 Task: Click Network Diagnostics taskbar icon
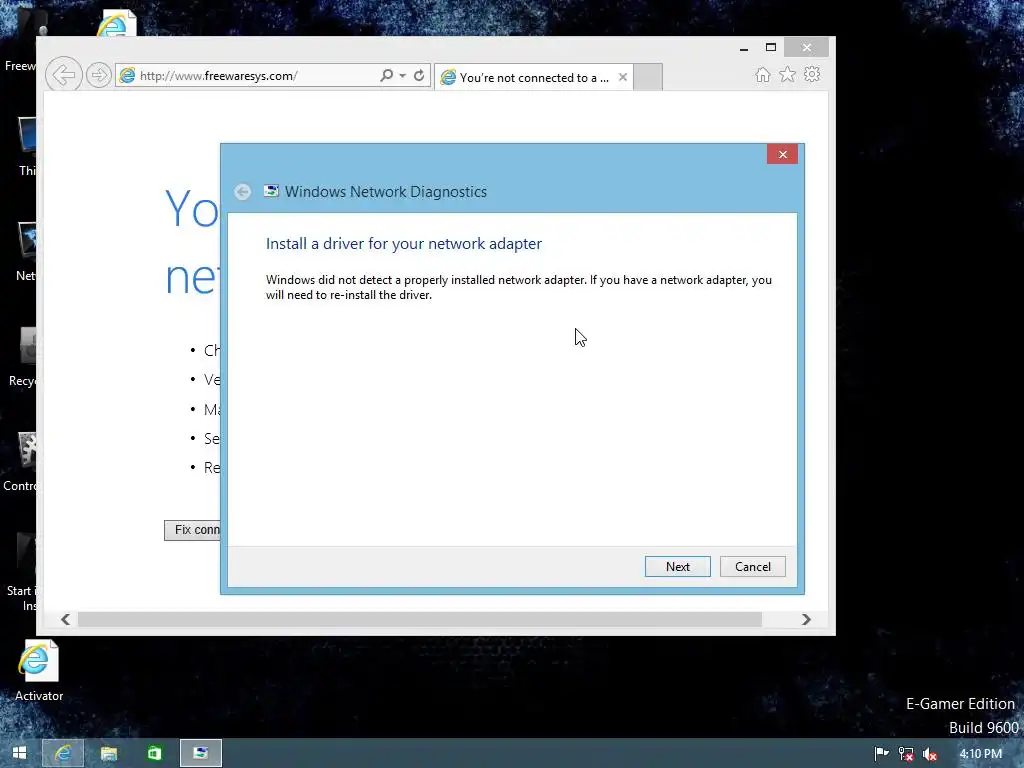coord(200,753)
